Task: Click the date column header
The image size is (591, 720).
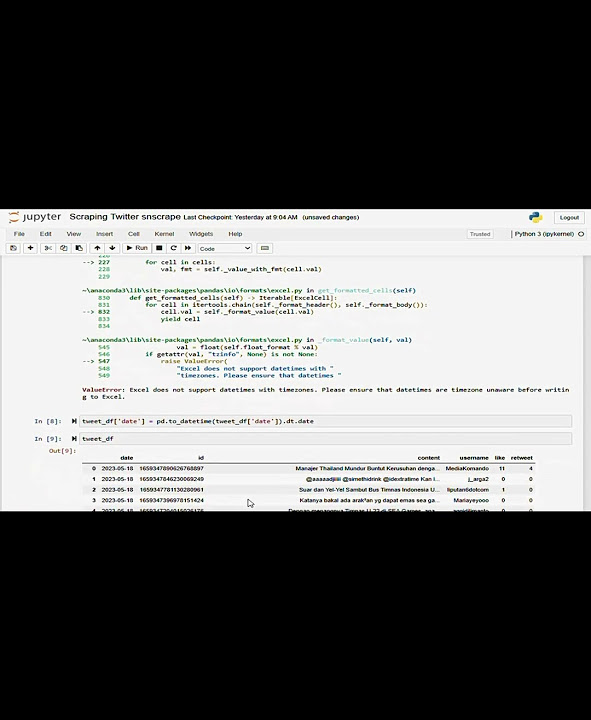Action: coord(126,458)
